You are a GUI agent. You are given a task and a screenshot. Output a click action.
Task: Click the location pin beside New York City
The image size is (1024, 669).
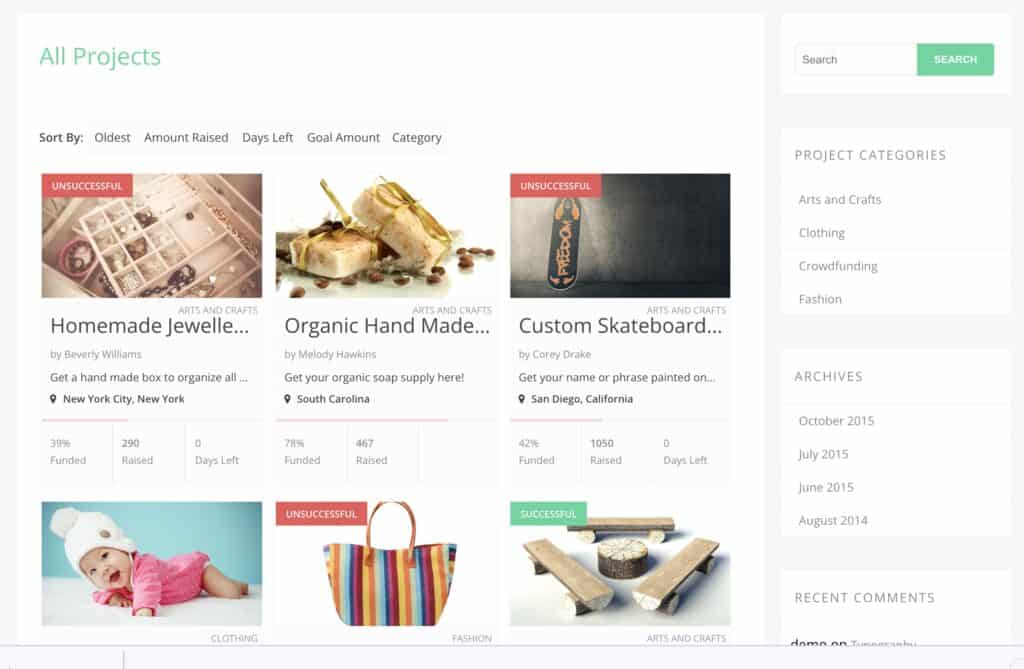[x=53, y=399]
